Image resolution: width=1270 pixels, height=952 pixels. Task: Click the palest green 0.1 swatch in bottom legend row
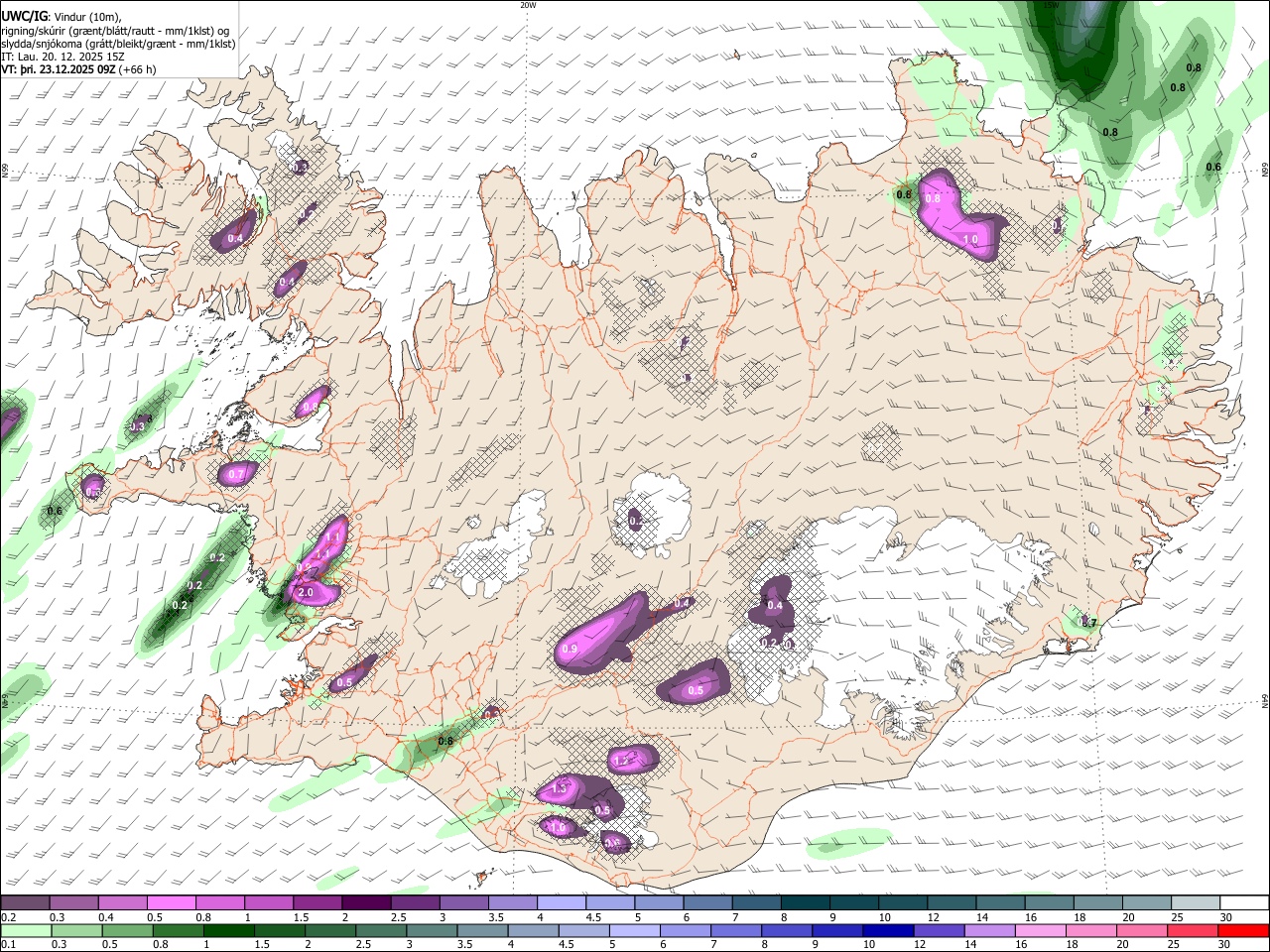click(26, 930)
